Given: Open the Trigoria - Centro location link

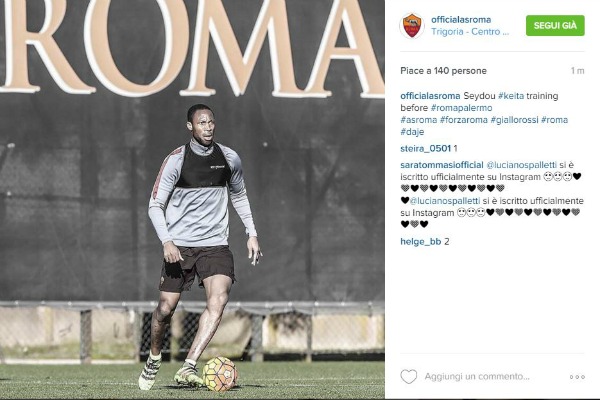Looking at the screenshot, I should [x=470, y=32].
